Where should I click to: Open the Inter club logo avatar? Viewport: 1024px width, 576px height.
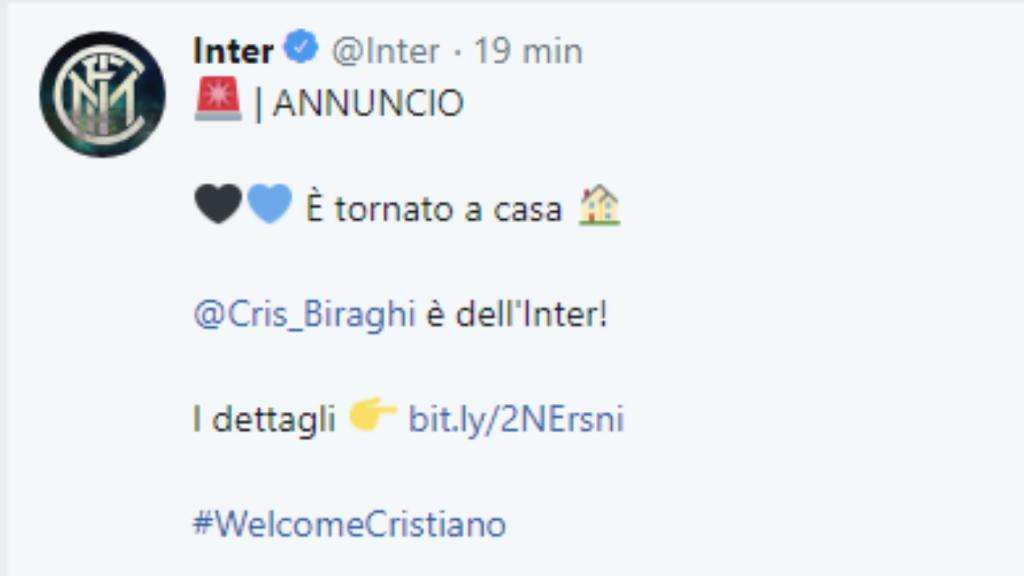pyautogui.click(x=103, y=95)
